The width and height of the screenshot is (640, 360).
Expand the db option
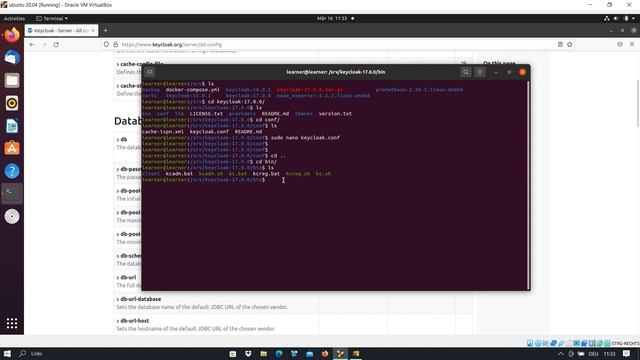(122, 140)
